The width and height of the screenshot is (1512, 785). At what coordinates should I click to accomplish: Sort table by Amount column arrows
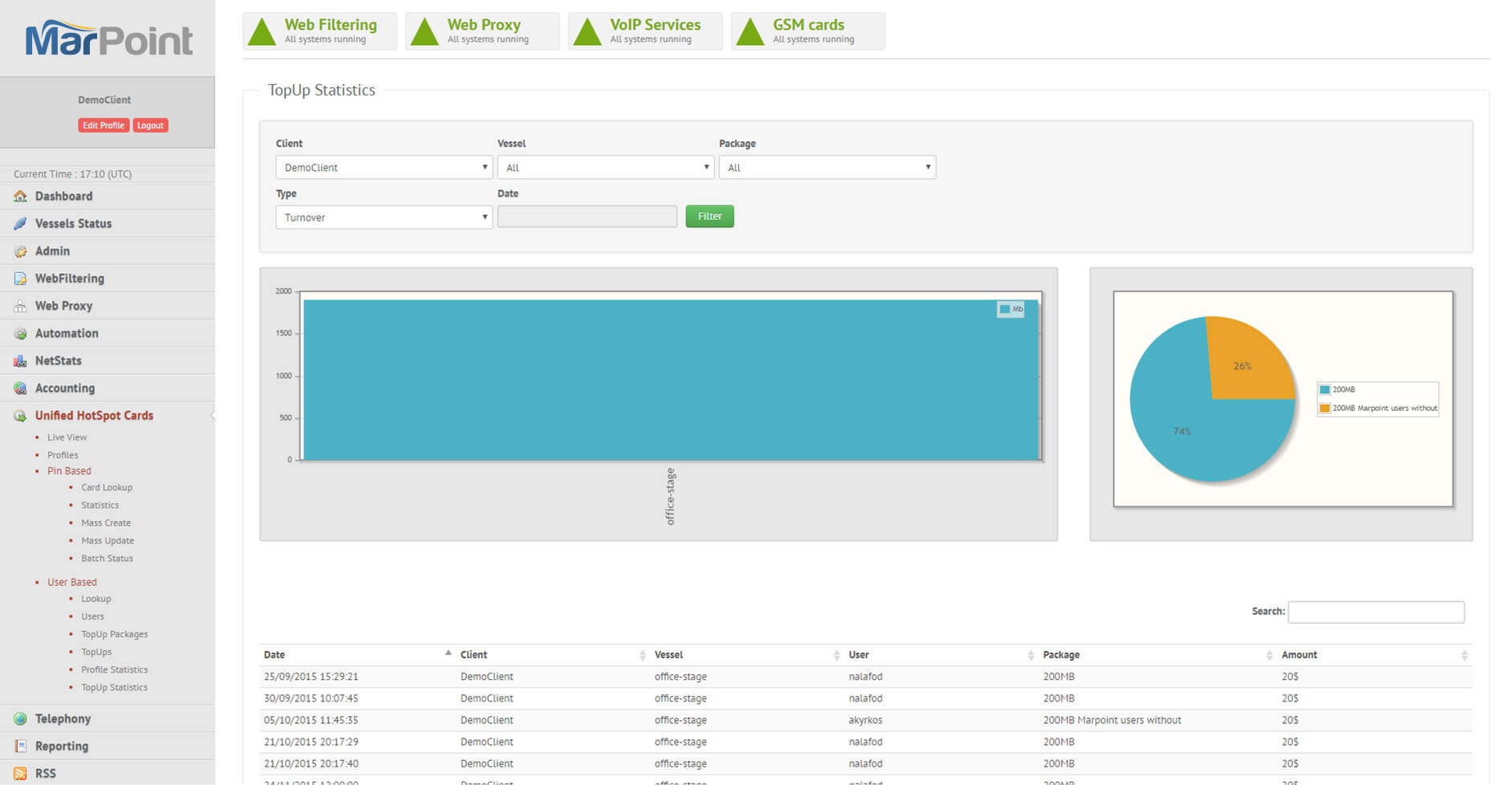click(1464, 656)
